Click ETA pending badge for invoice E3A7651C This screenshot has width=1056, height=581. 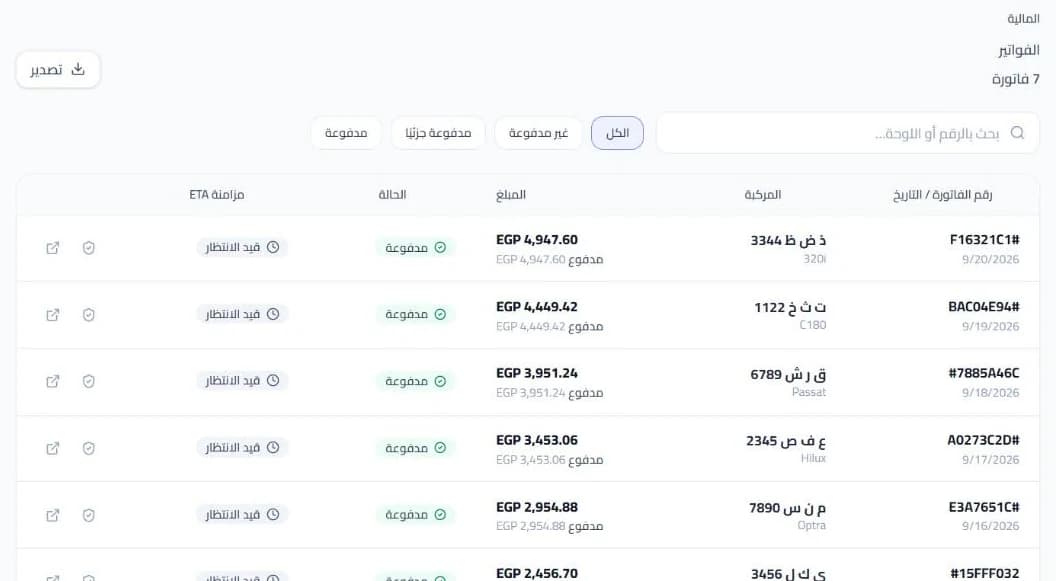coord(242,514)
